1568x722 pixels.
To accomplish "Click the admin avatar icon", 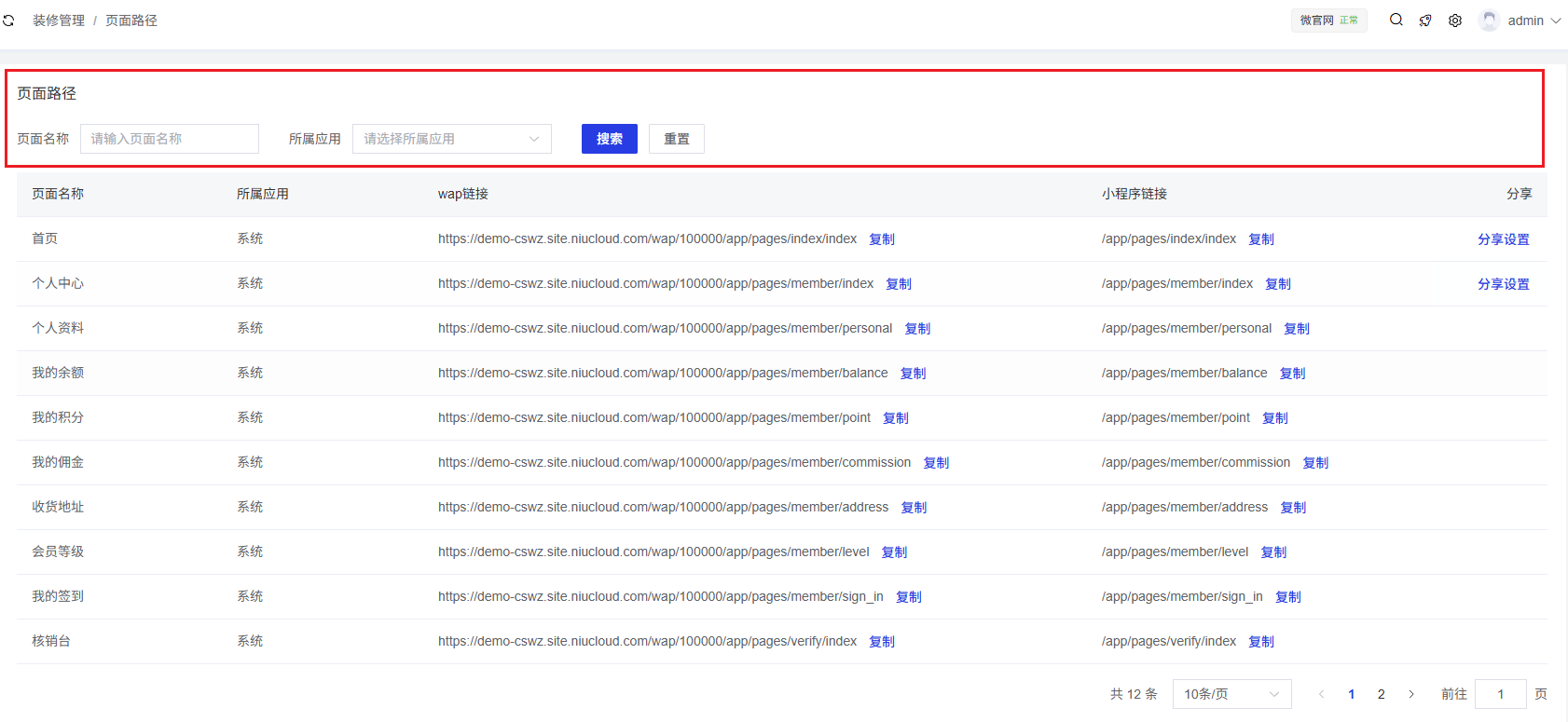I will (x=1489, y=20).
